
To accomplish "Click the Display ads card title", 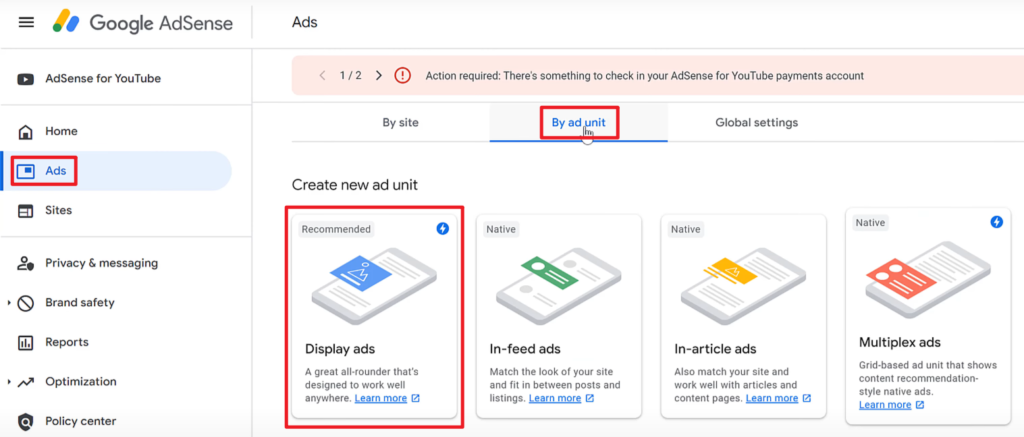I will click(340, 349).
